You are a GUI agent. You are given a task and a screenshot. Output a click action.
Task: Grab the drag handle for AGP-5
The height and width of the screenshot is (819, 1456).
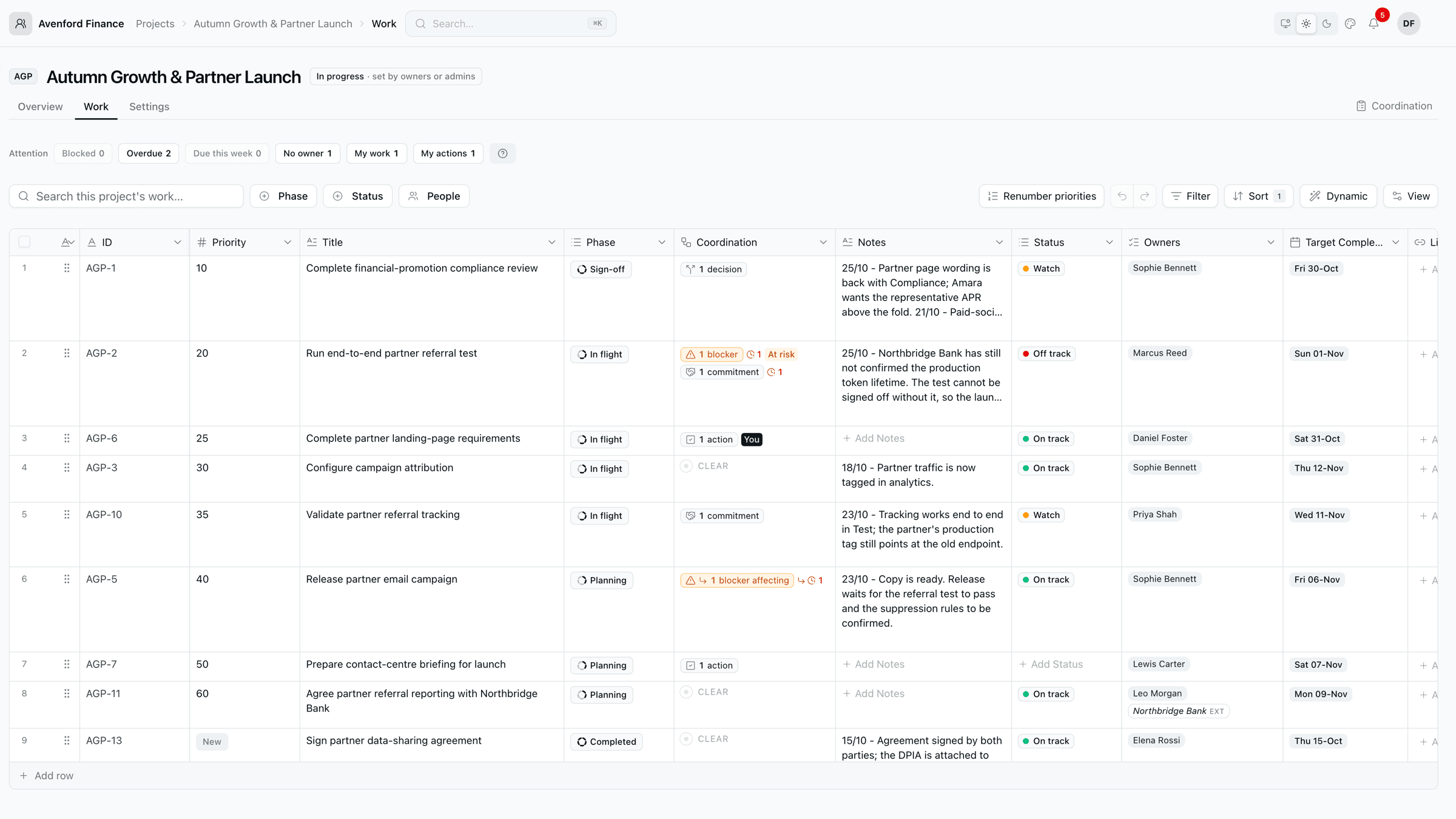67,579
